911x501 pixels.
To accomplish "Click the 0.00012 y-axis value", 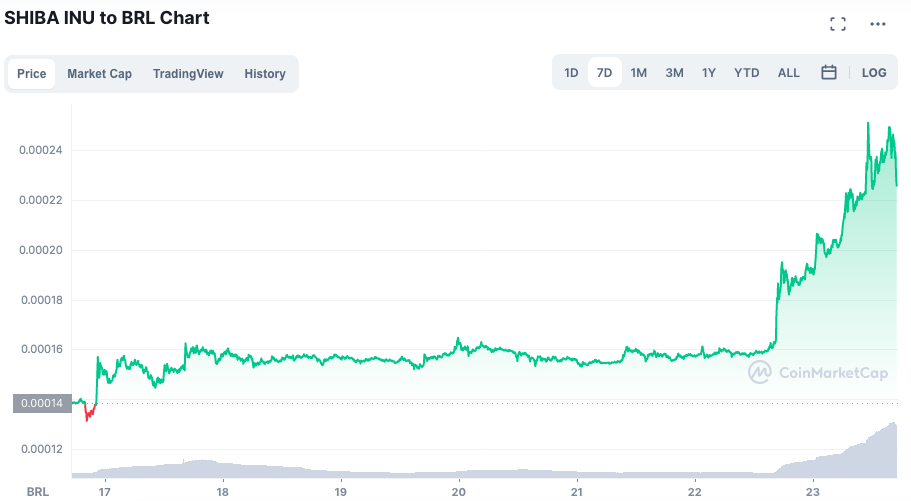I will (42, 449).
